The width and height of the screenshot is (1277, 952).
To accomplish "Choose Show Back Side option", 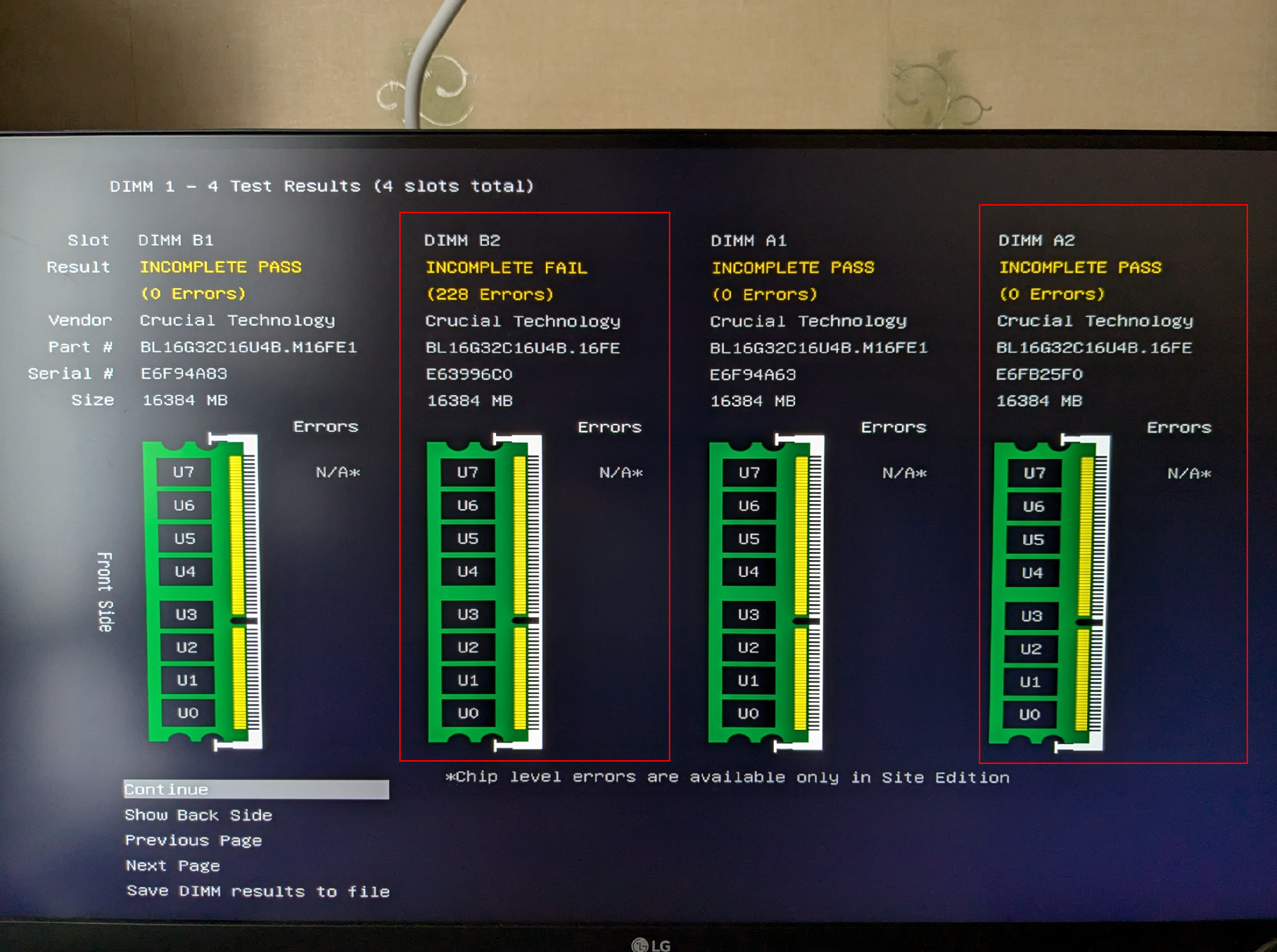I will pyautogui.click(x=198, y=815).
